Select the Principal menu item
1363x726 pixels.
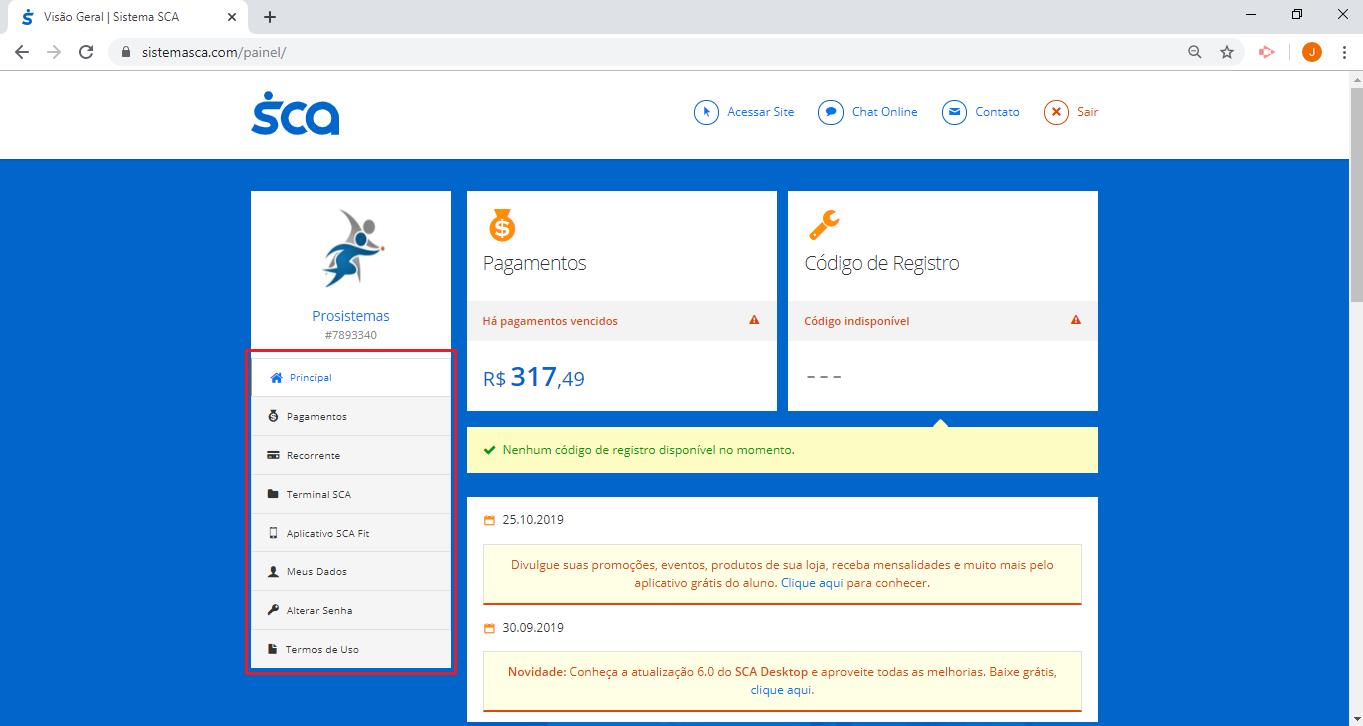pyautogui.click(x=351, y=378)
